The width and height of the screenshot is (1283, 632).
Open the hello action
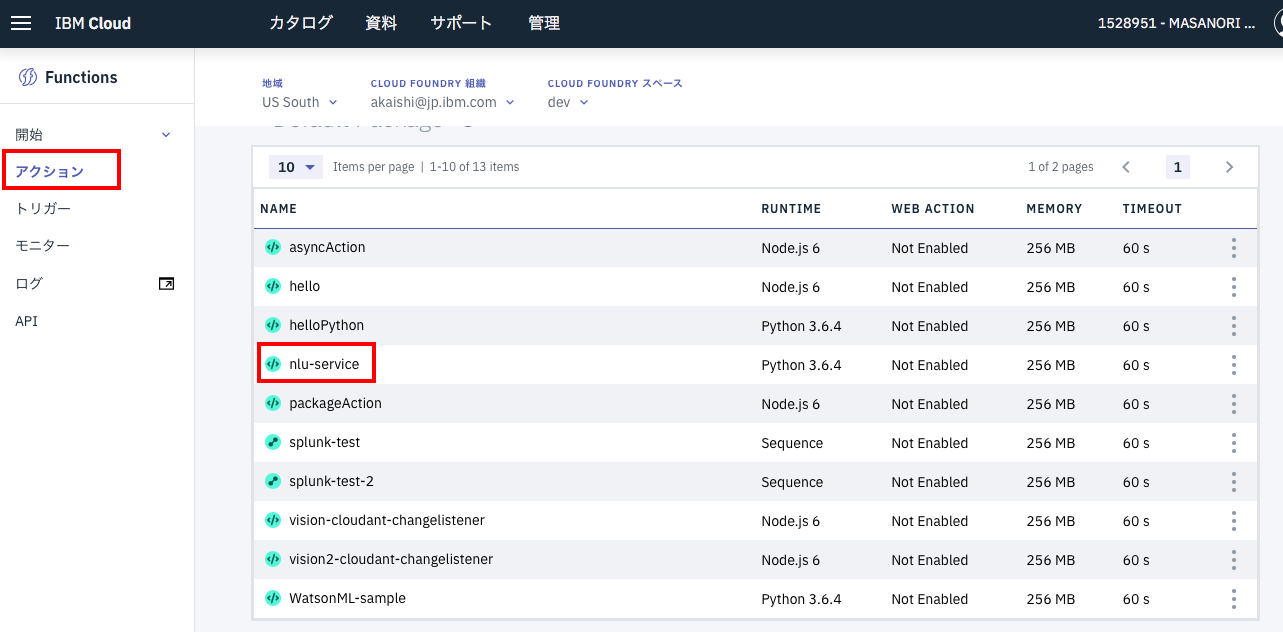[x=304, y=286]
